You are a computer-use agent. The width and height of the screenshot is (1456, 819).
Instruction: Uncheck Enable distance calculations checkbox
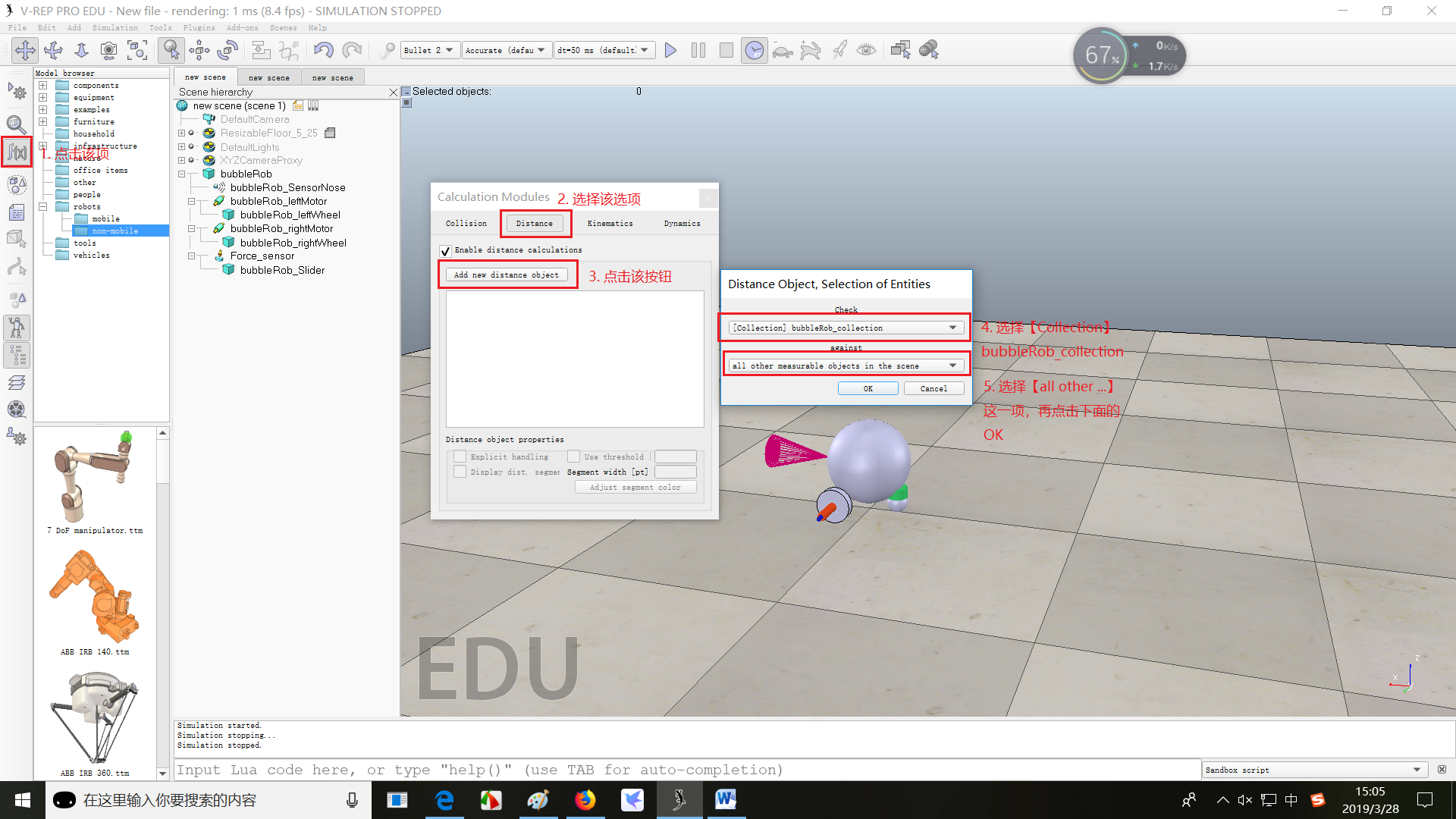445,250
